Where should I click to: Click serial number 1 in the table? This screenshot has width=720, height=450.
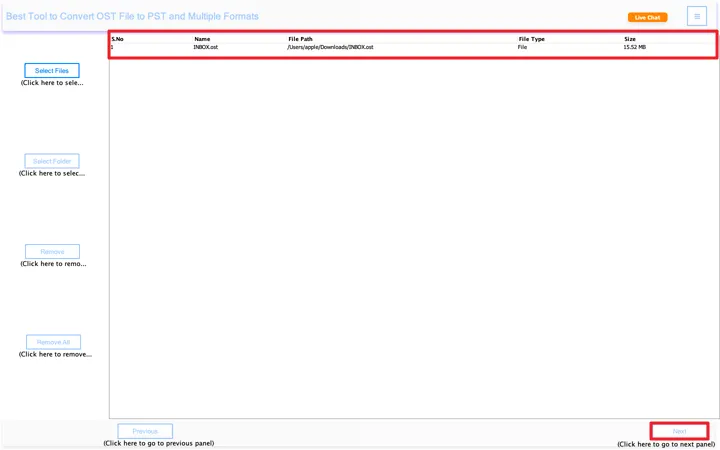113,47
